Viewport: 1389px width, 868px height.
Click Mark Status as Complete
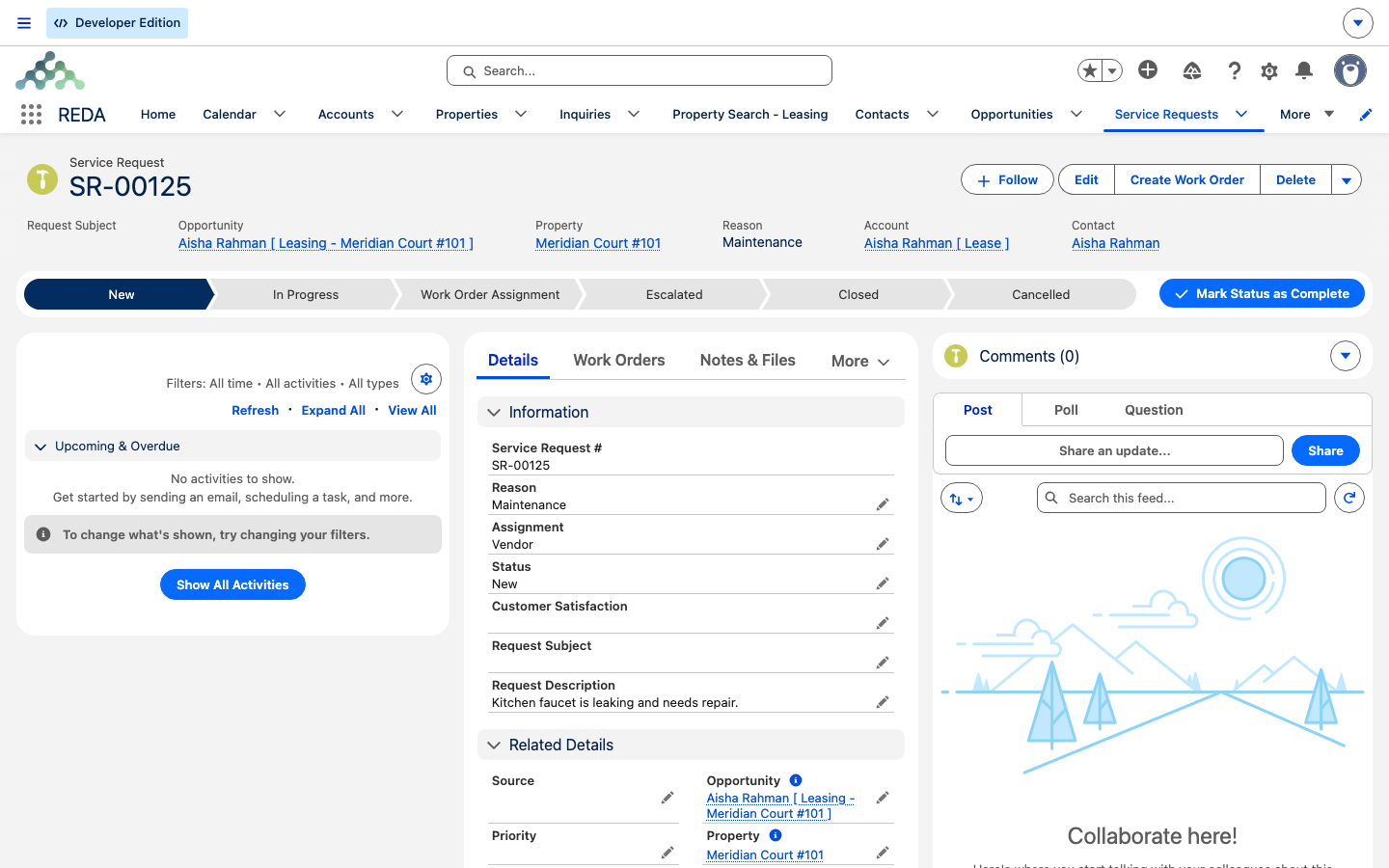(x=1262, y=293)
